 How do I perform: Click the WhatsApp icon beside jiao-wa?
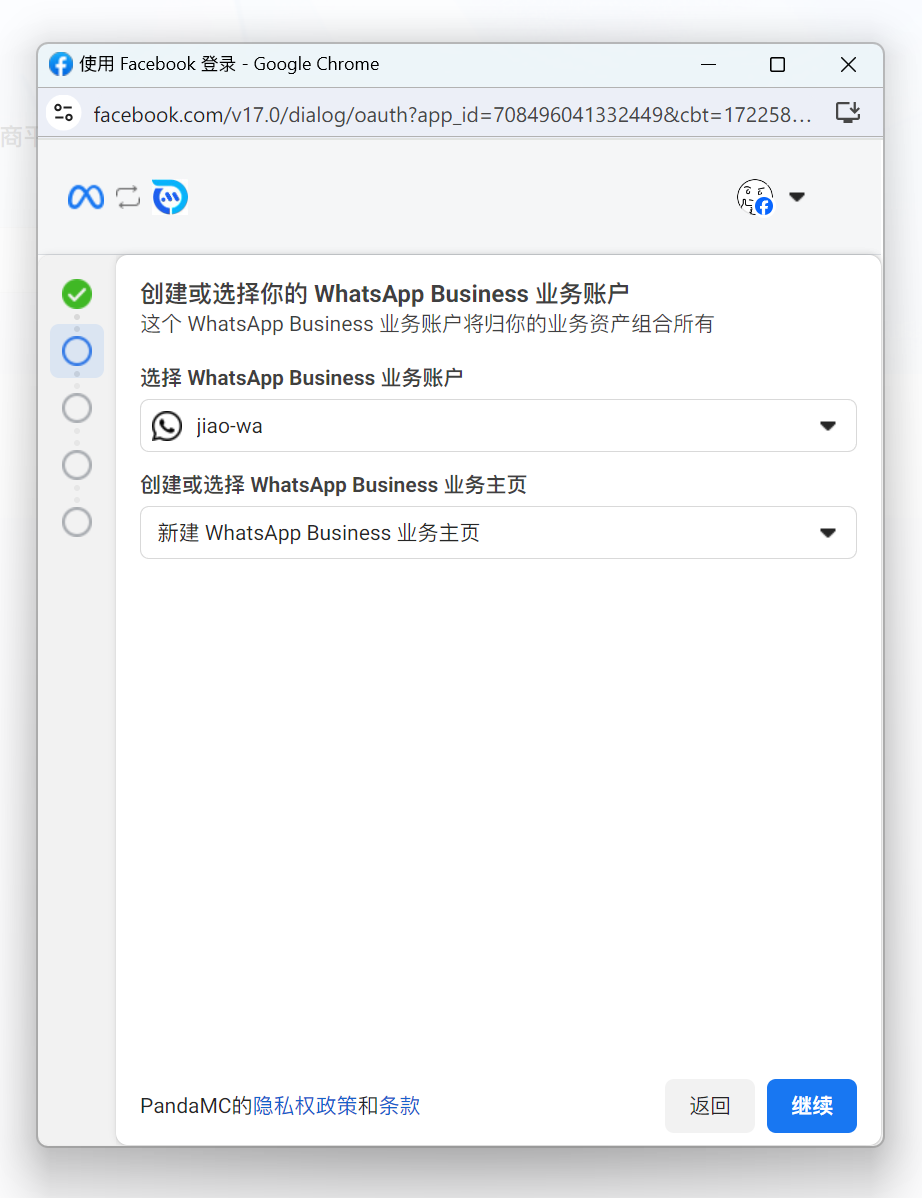point(167,426)
